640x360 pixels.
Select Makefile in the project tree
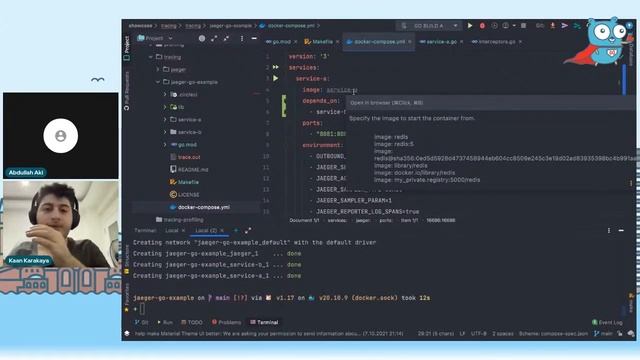click(184, 182)
